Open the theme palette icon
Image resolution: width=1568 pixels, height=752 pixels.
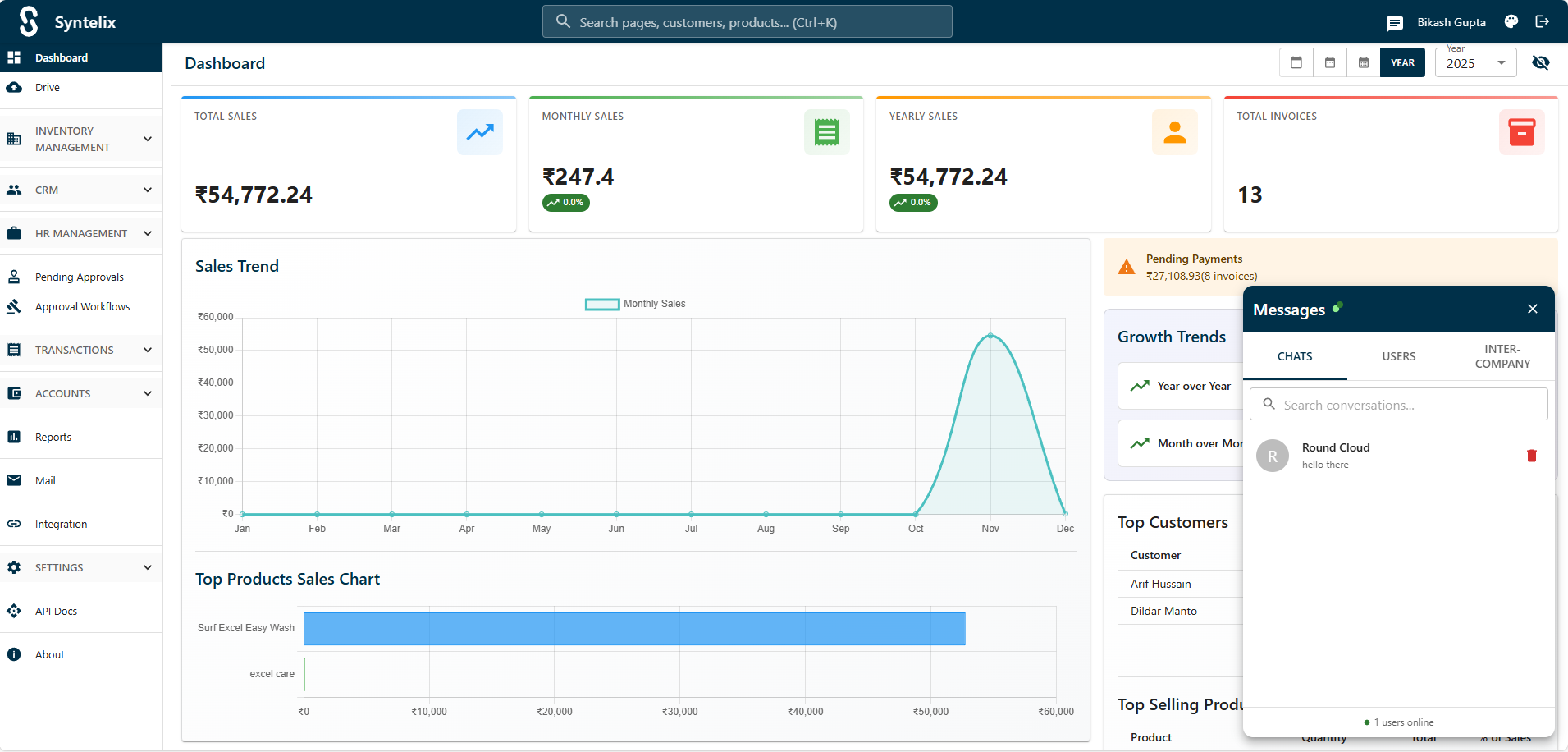coord(1511,22)
